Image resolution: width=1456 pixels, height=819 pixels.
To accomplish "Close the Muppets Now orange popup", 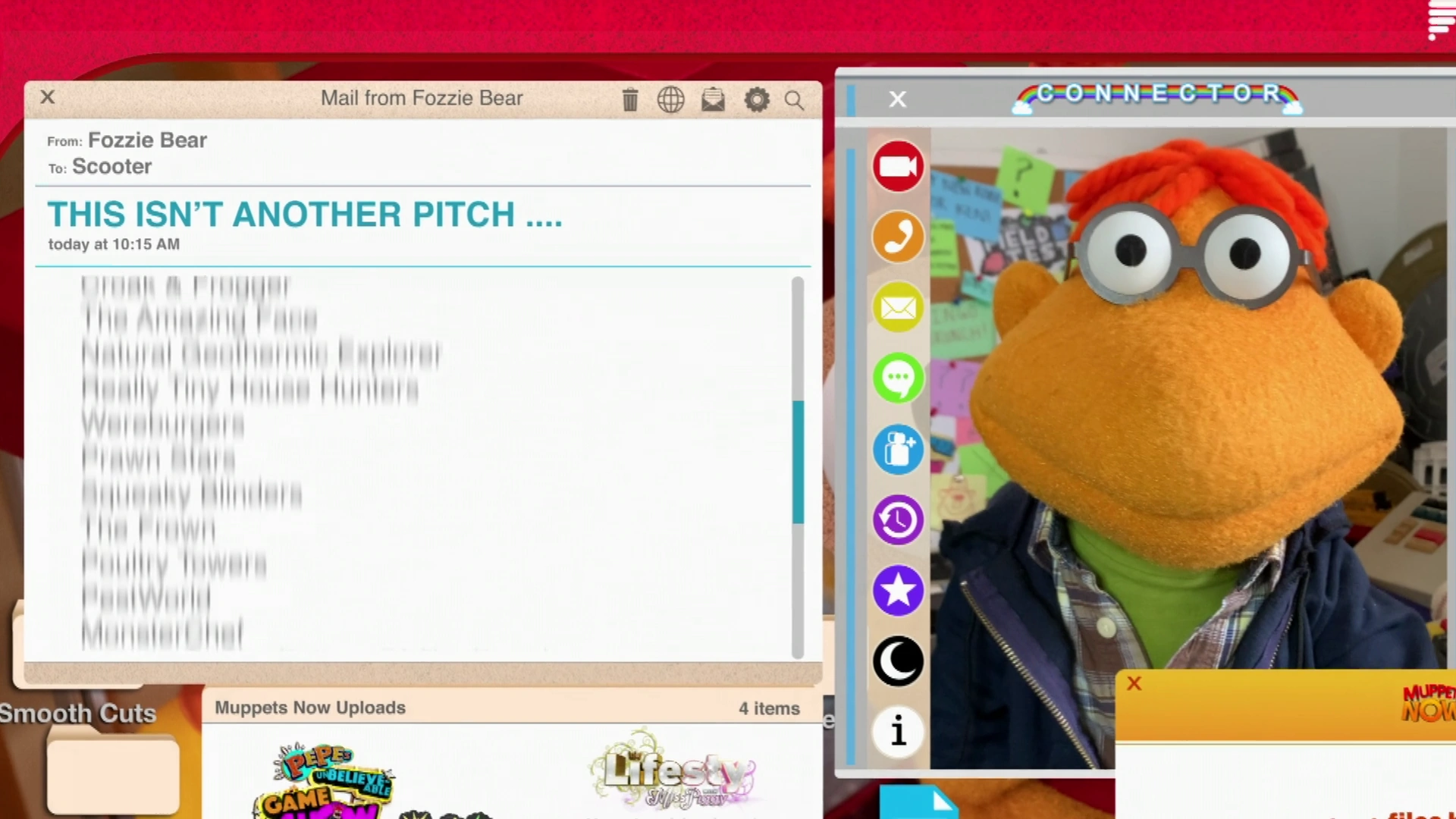I will (1134, 683).
